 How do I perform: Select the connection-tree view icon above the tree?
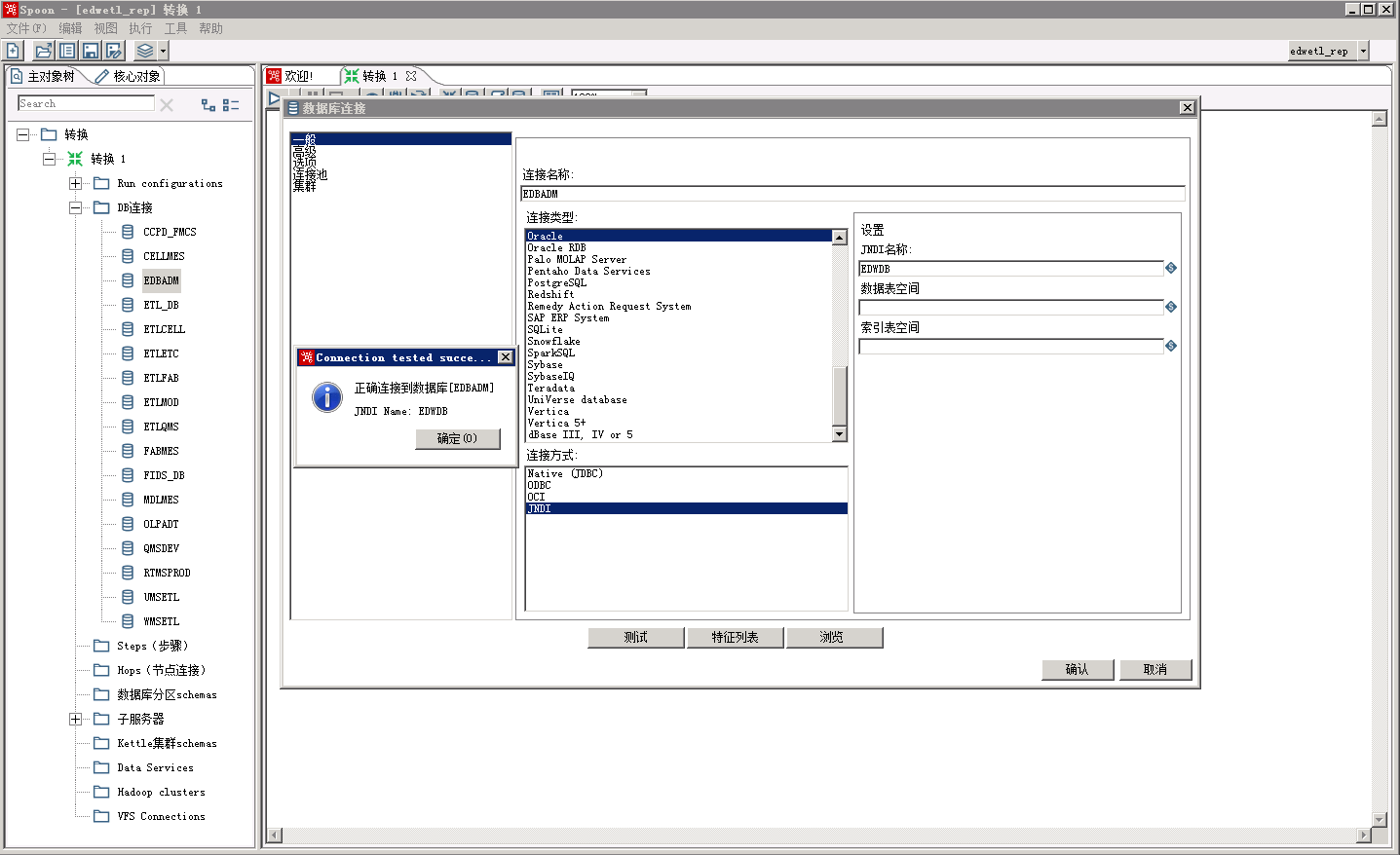click(205, 103)
